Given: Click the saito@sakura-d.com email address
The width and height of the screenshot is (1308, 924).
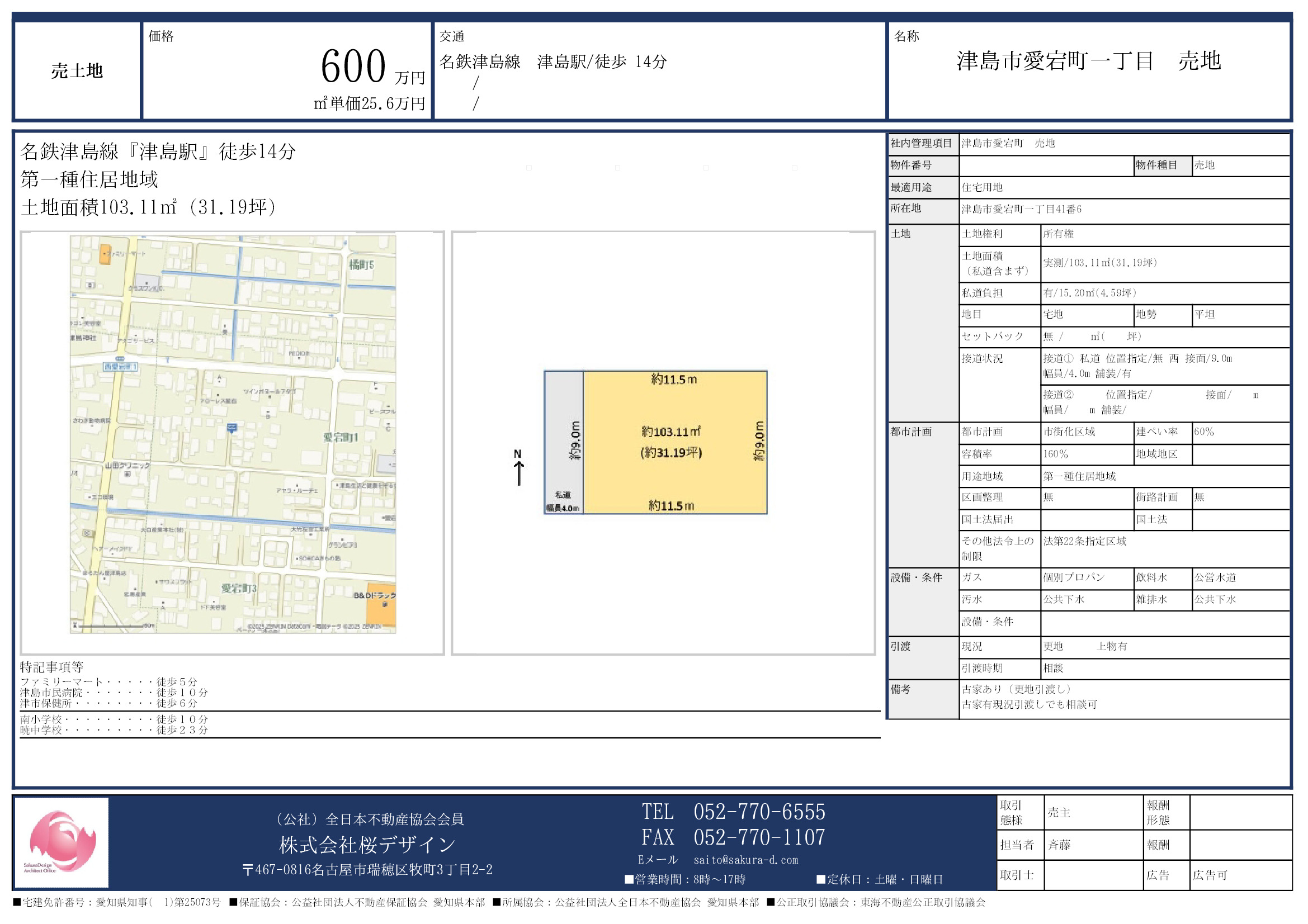Looking at the screenshot, I should (x=746, y=860).
